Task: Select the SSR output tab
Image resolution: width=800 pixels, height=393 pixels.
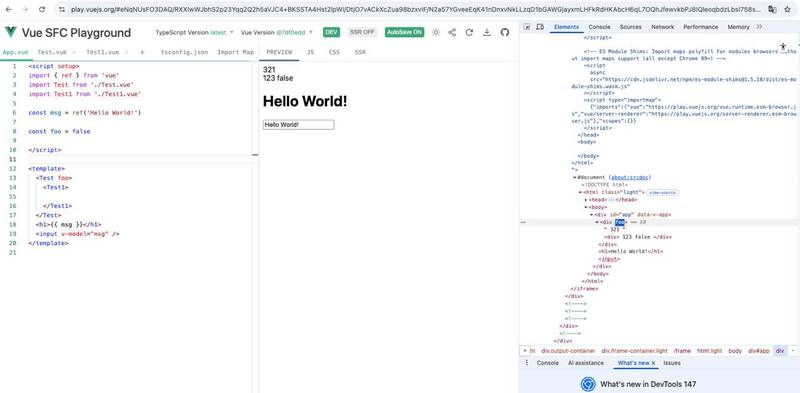Action: (360, 52)
